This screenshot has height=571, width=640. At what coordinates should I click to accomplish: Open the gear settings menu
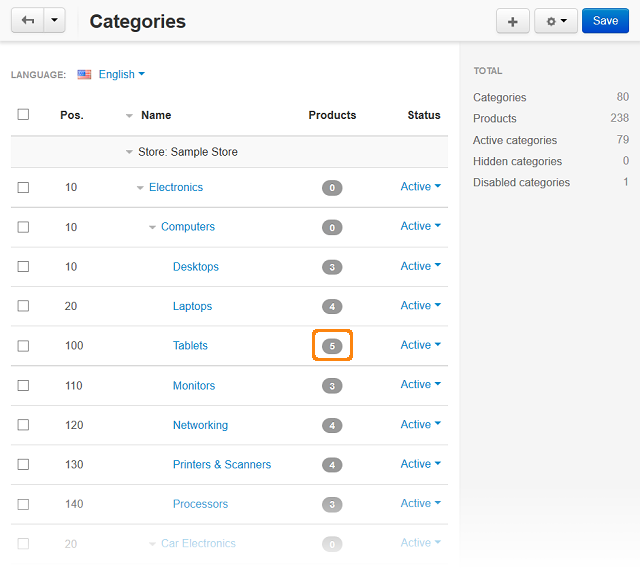coord(556,21)
